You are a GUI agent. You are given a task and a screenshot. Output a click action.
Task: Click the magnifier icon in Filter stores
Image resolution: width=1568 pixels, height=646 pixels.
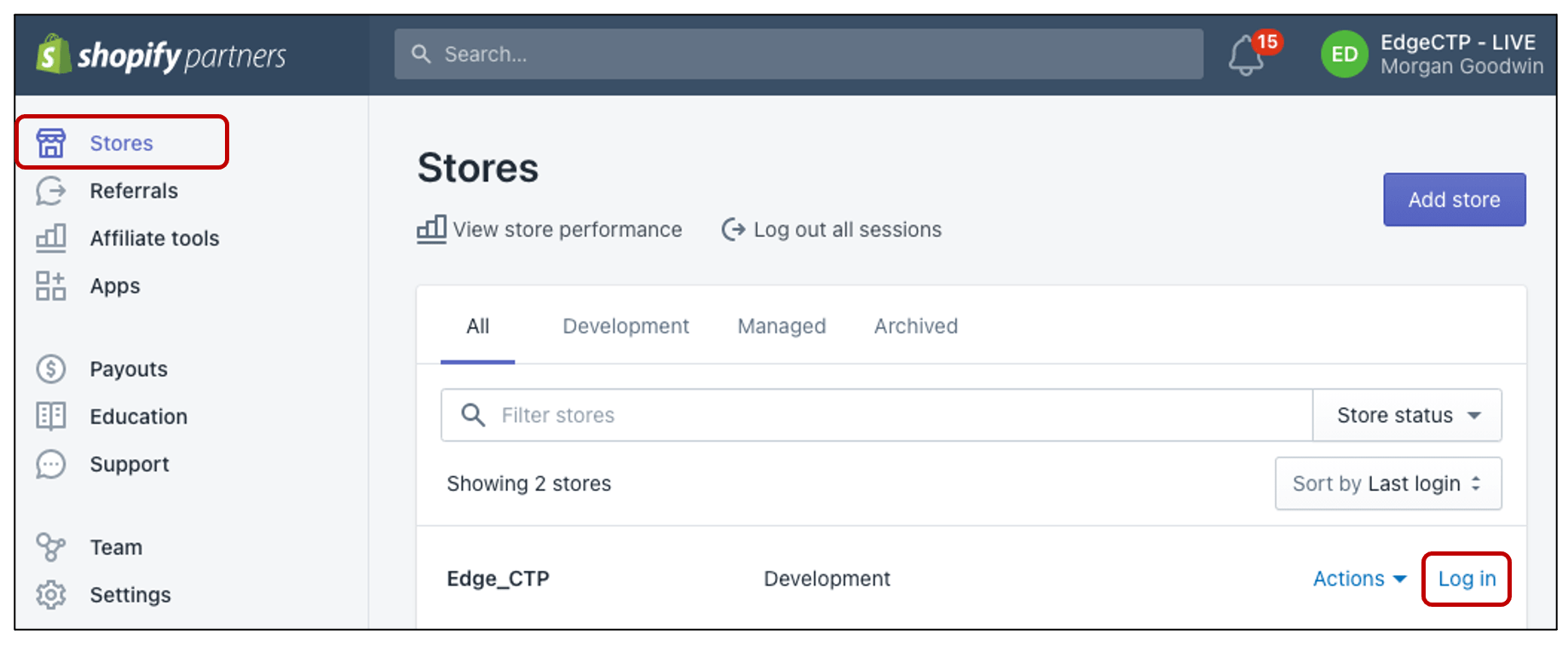click(x=473, y=415)
